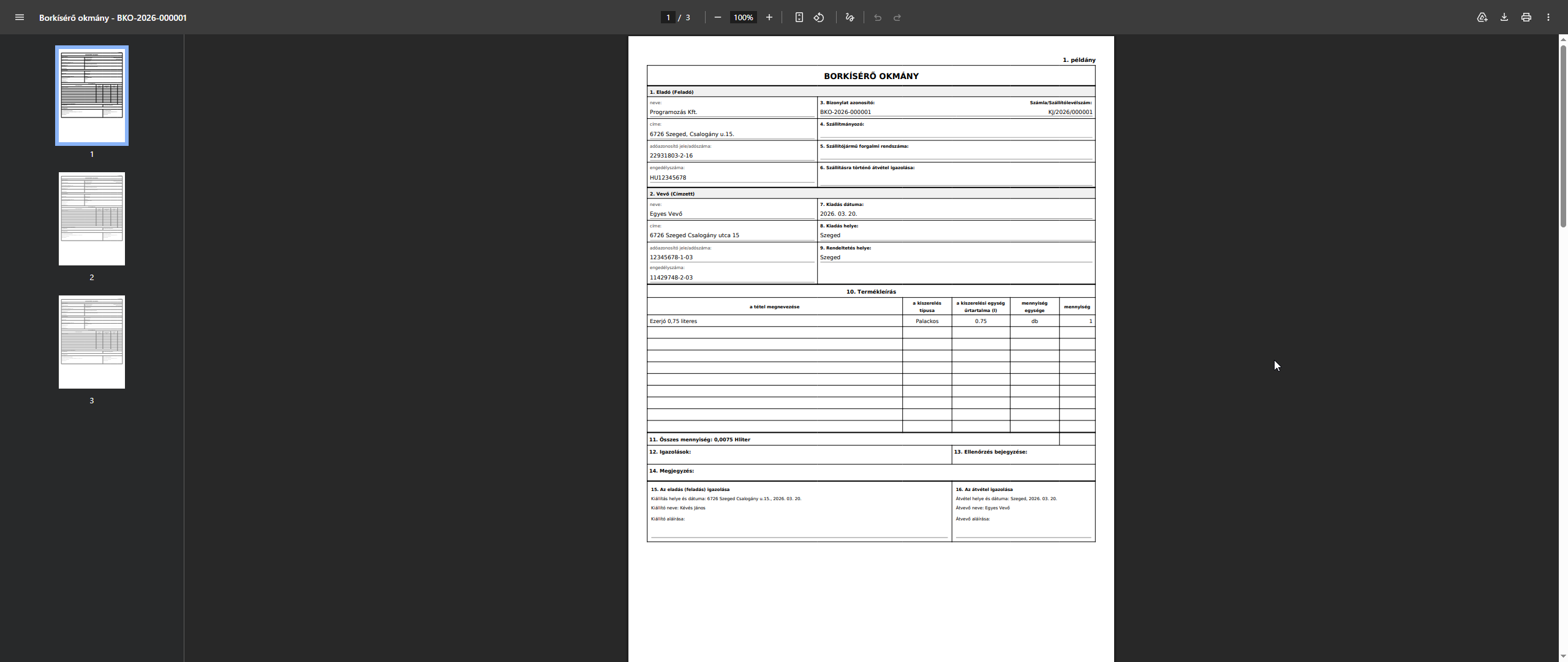Select page 3 thumbnail
Viewport: 1568px width, 662px height.
point(92,342)
